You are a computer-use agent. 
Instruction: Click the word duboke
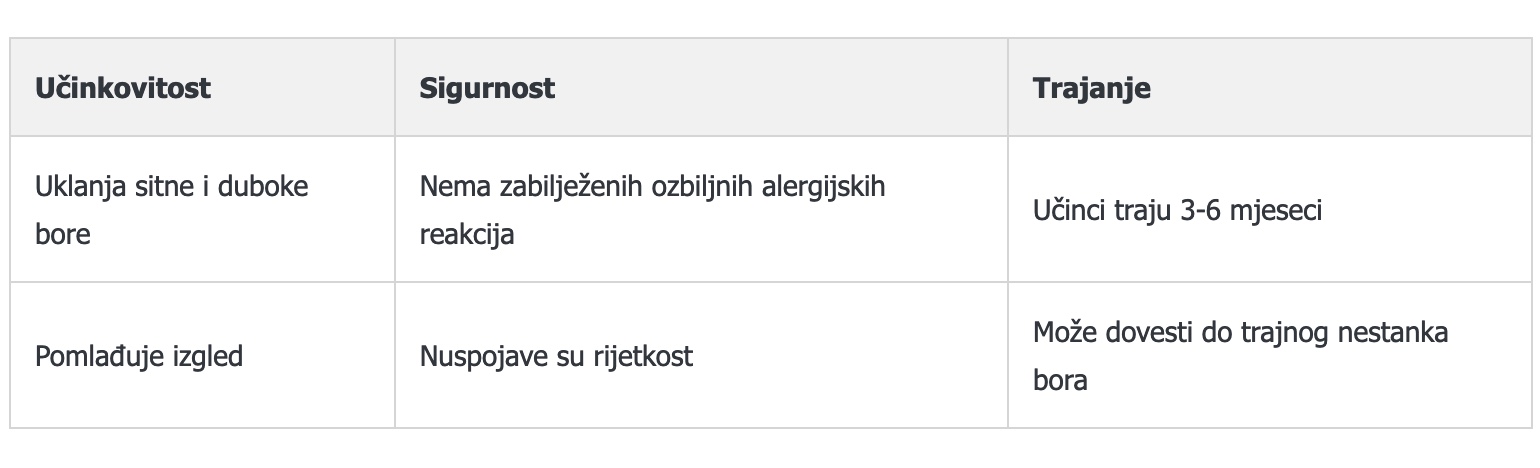click(265, 187)
